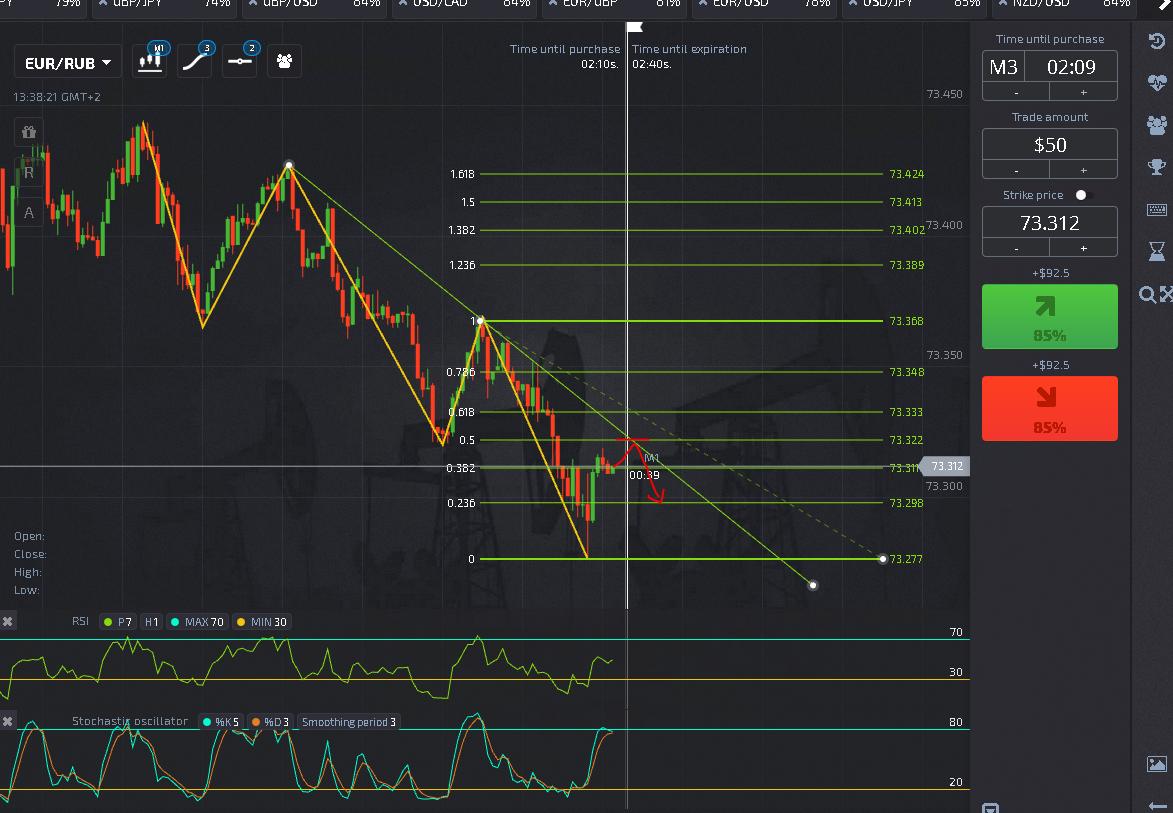Open the trophy tournaments icon
This screenshot has height=813, width=1173.
1157,167
